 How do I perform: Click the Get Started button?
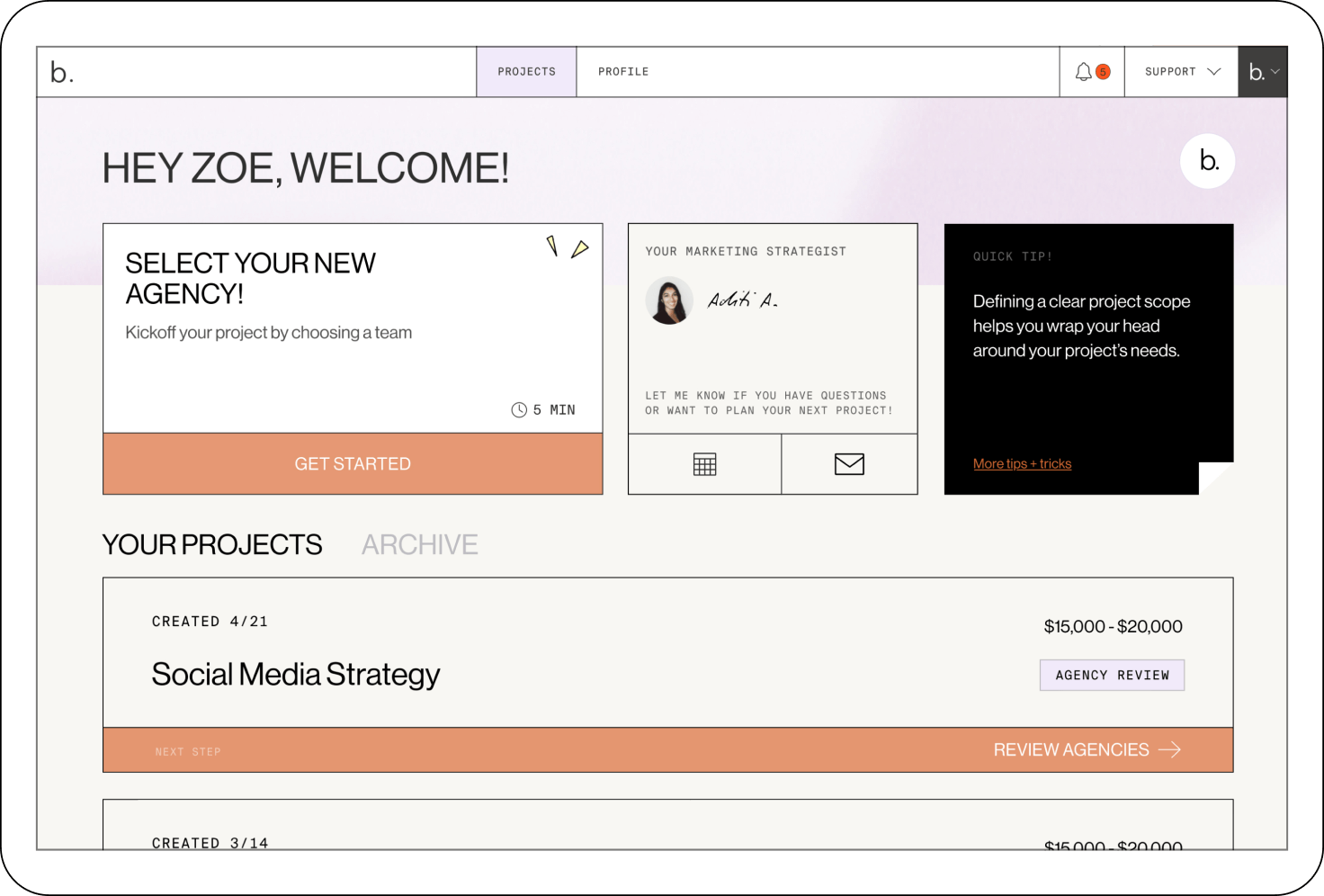coord(353,464)
